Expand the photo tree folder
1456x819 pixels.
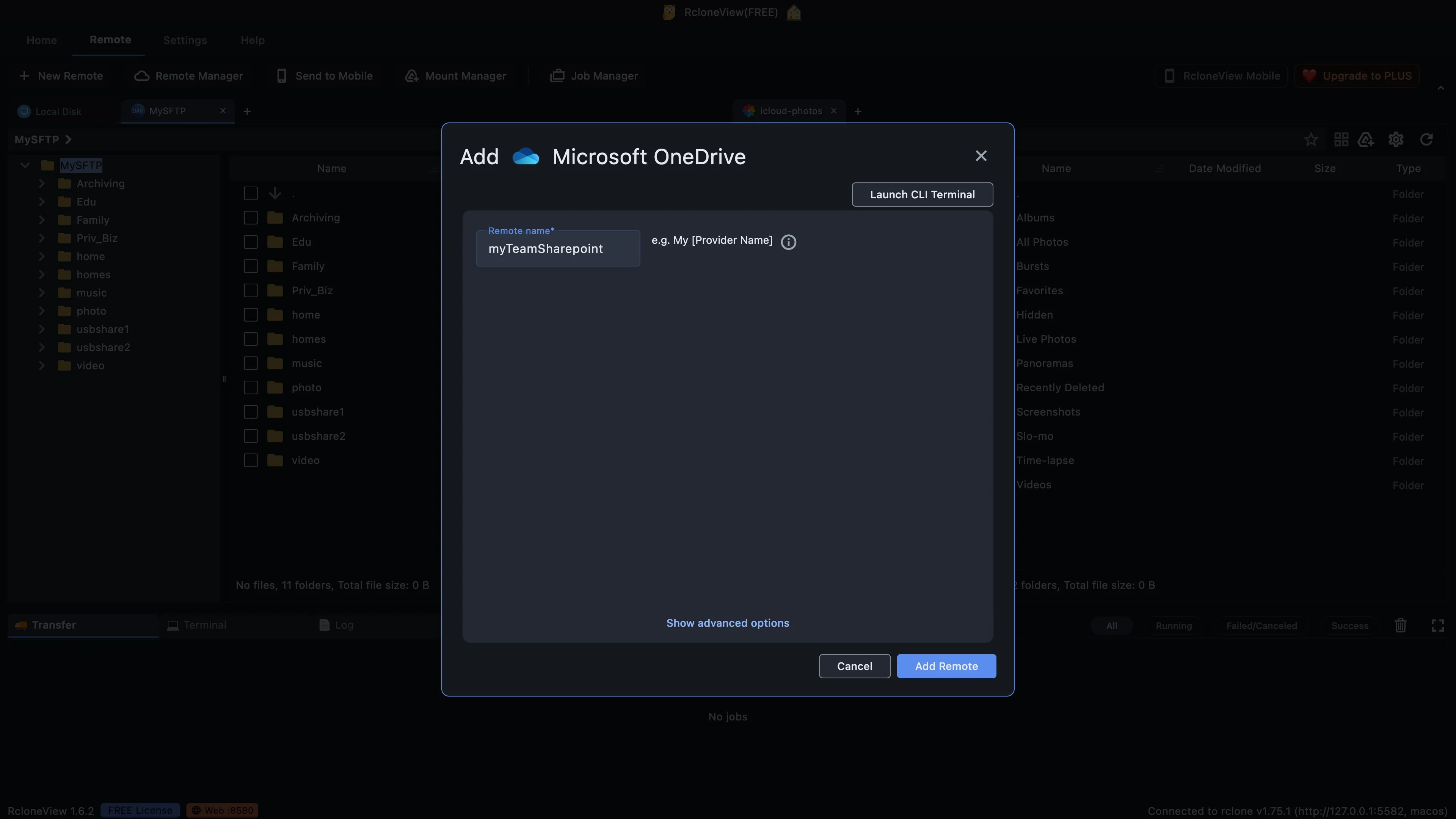(42, 311)
